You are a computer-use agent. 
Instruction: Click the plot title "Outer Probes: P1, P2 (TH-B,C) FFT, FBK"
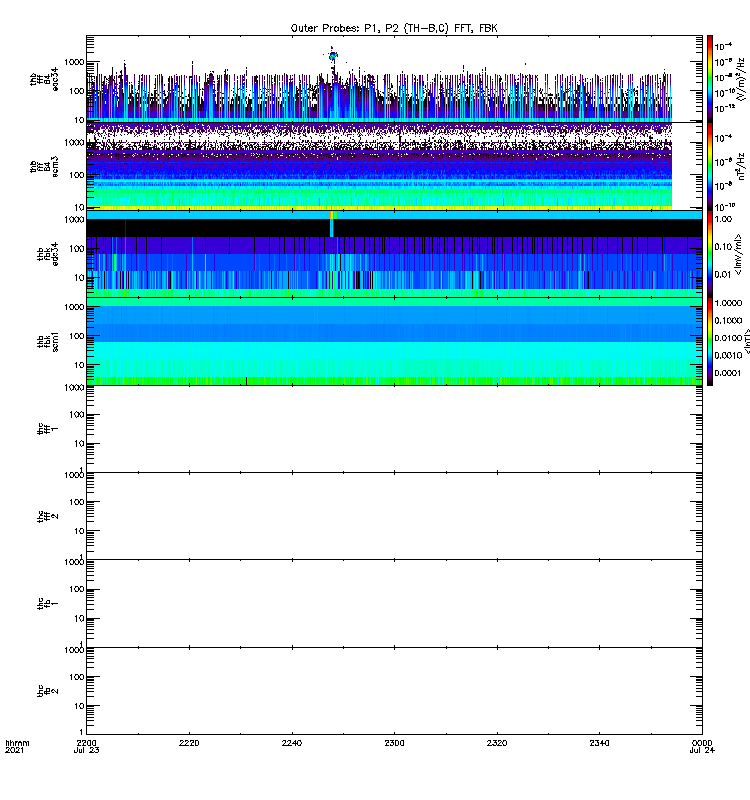coord(394,29)
